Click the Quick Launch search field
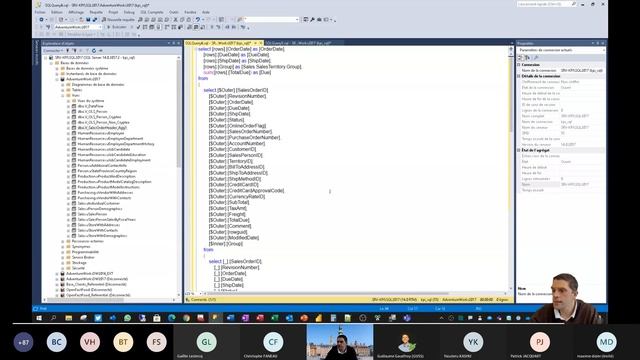The height and width of the screenshot is (360, 640). pos(547,4)
